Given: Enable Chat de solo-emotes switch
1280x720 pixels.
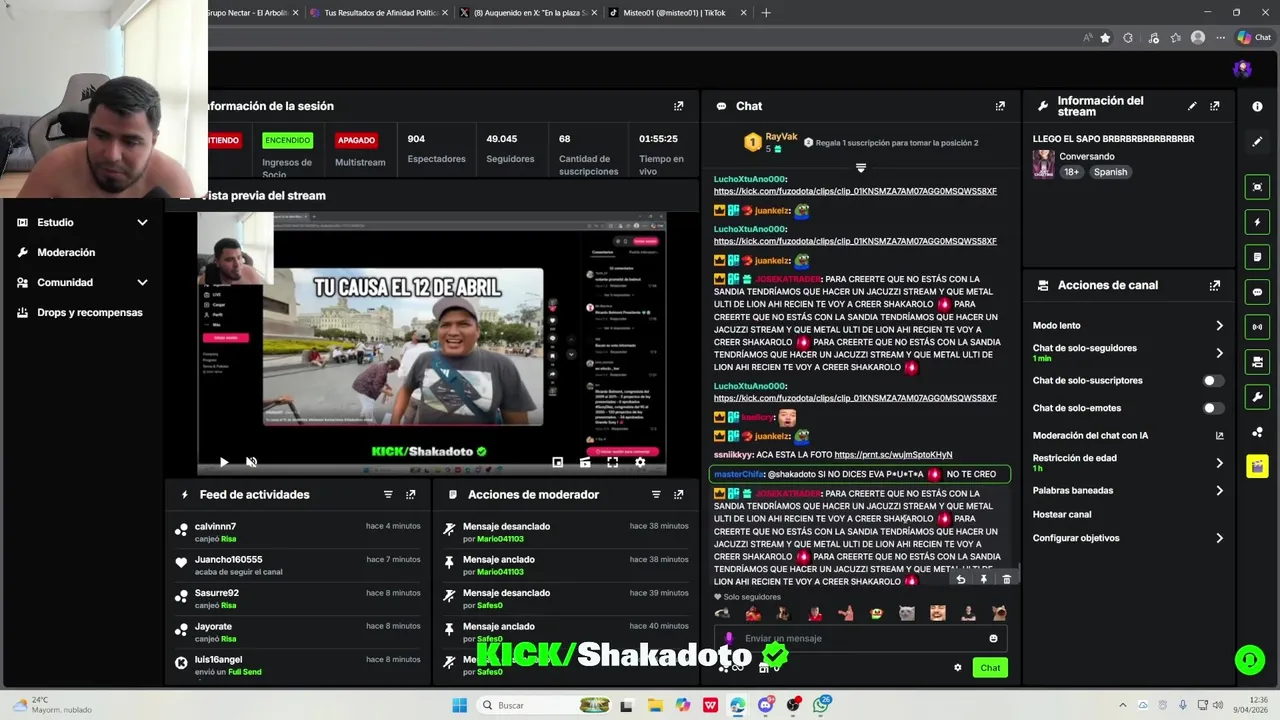Looking at the screenshot, I should coord(1213,408).
